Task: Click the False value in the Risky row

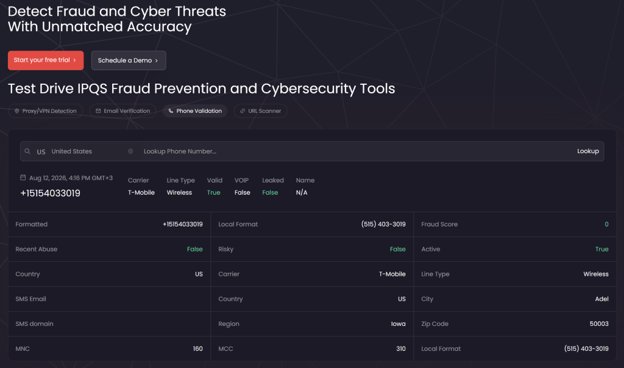Action: pos(398,249)
